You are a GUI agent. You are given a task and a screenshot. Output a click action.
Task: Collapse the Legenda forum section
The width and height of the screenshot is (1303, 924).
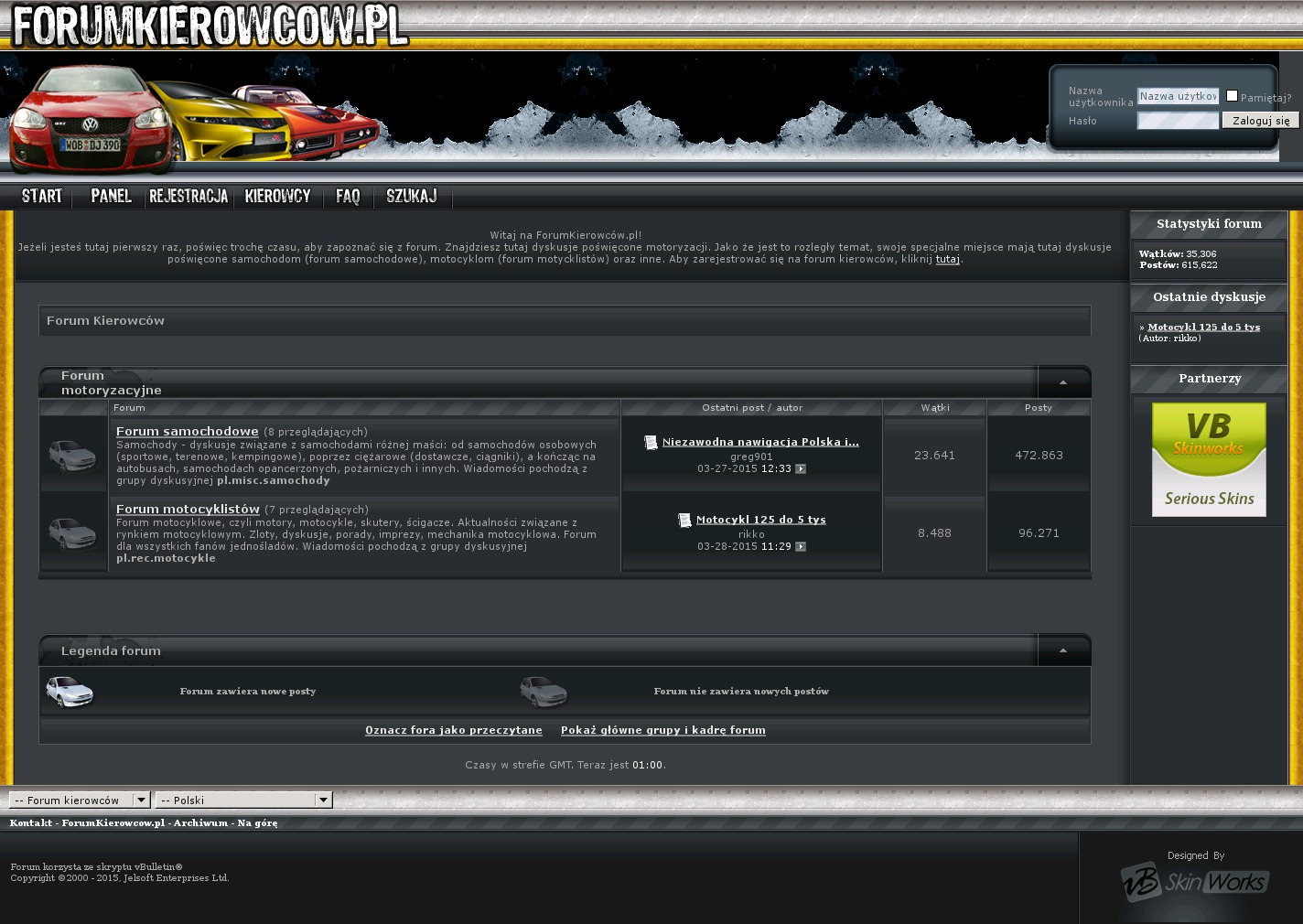click(1063, 650)
